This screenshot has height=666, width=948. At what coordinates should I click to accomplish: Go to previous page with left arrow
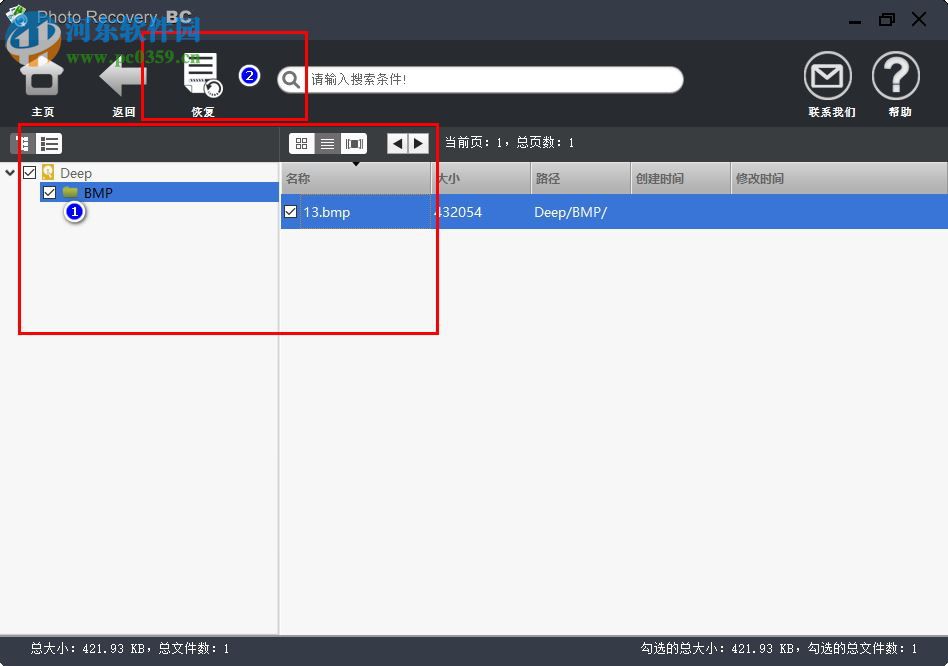click(x=396, y=143)
